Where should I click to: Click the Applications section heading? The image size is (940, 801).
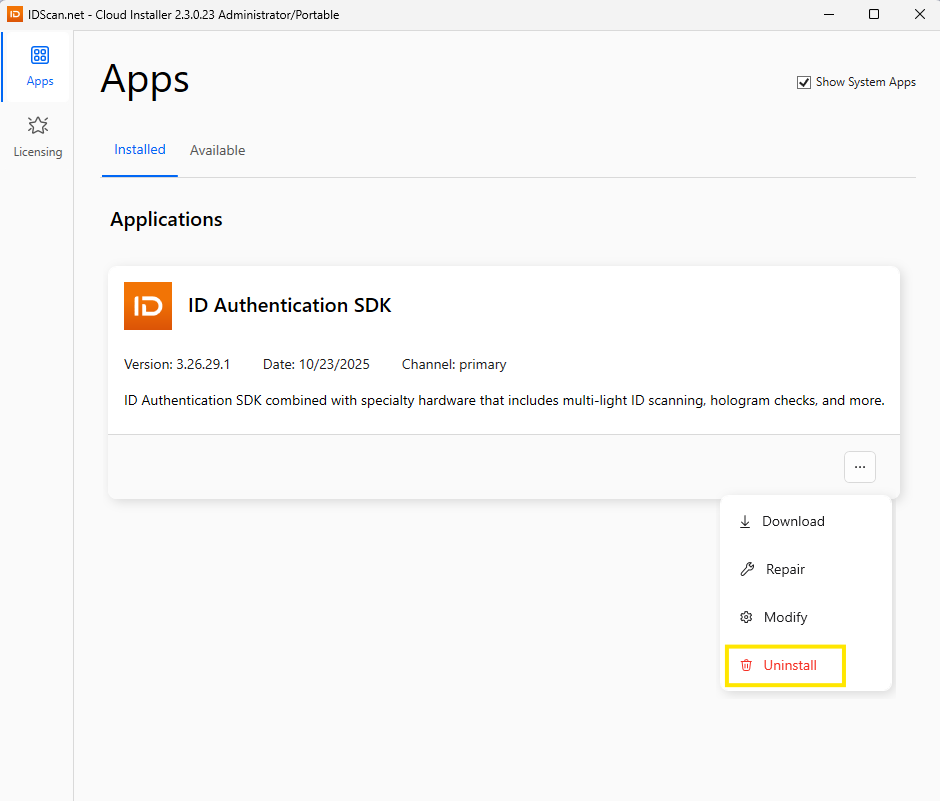pyautogui.click(x=166, y=219)
